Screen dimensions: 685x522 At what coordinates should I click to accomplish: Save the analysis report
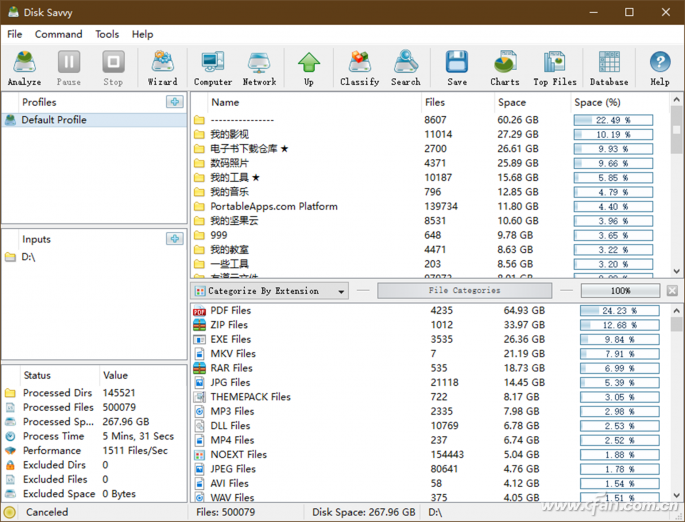457,68
